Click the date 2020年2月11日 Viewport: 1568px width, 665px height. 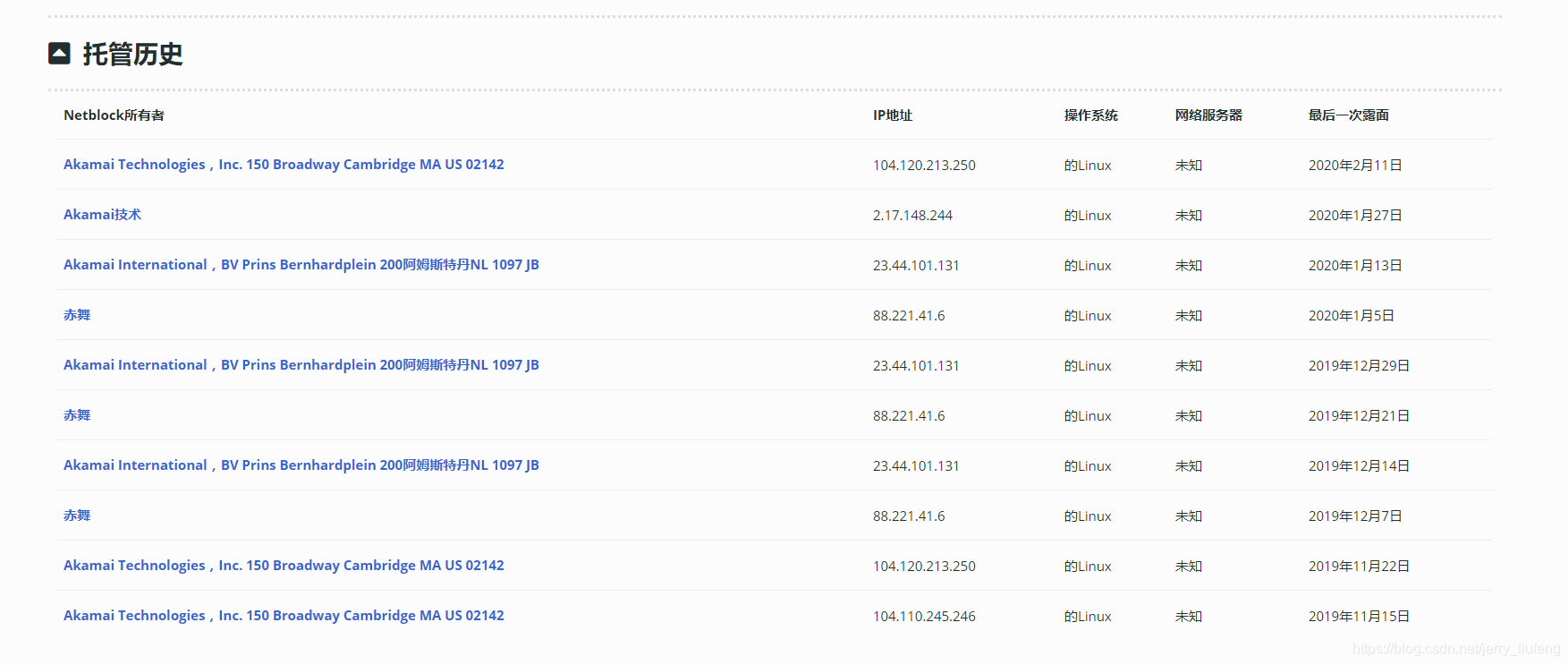tap(1355, 166)
